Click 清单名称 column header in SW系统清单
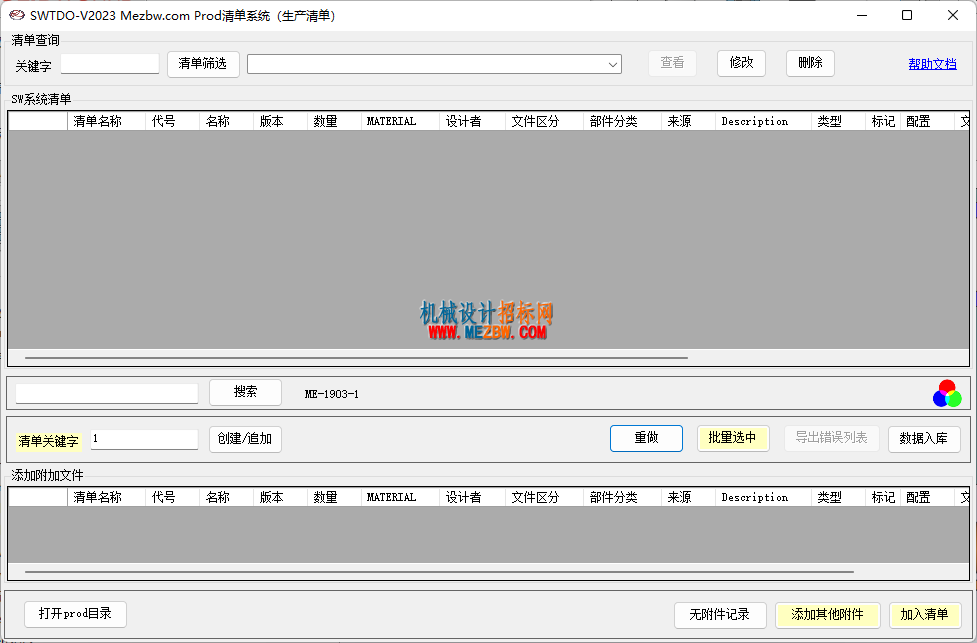 106,121
